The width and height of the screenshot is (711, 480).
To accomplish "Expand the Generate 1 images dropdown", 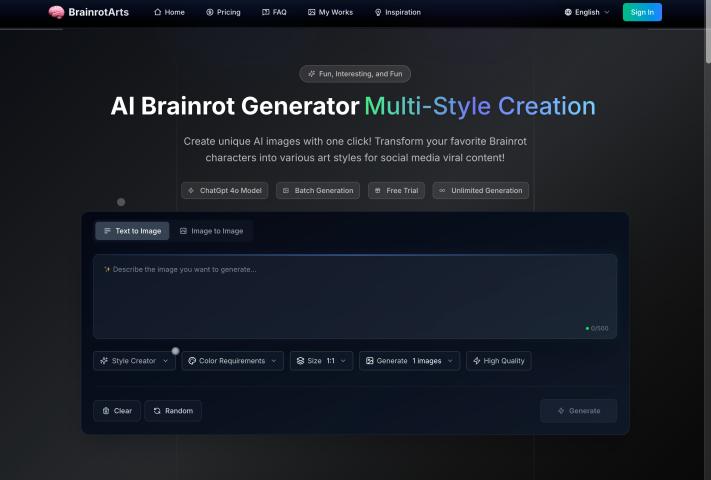I will 409,361.
